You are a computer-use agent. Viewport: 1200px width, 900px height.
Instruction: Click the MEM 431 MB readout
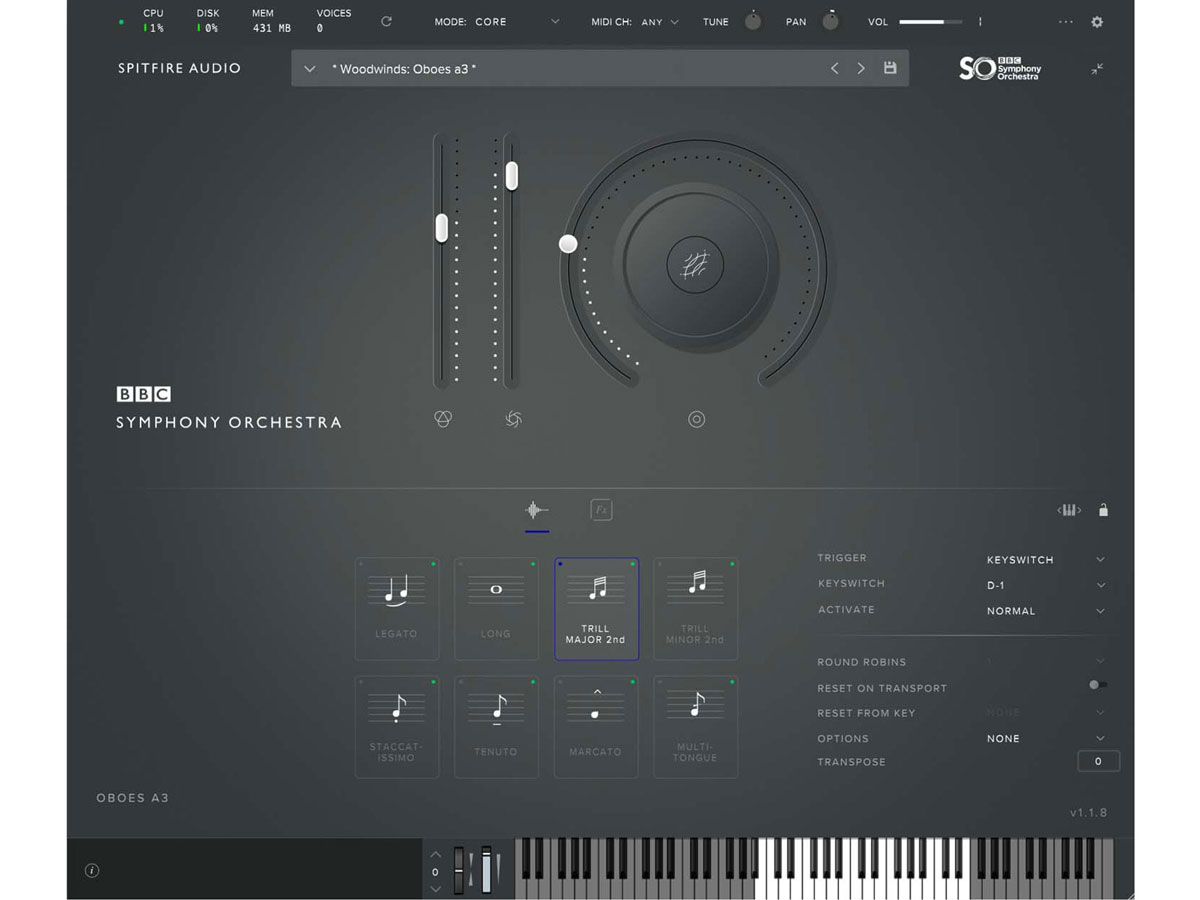click(271, 21)
